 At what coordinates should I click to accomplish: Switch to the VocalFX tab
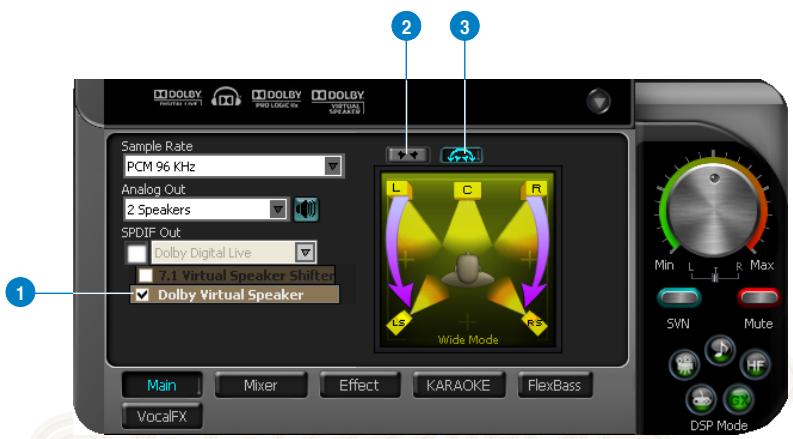click(x=162, y=416)
